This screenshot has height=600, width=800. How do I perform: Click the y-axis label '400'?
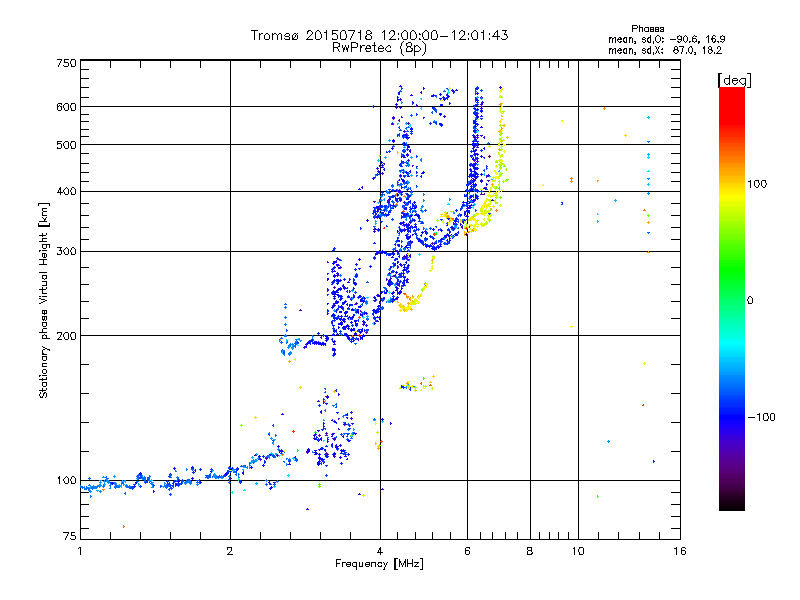click(x=67, y=192)
